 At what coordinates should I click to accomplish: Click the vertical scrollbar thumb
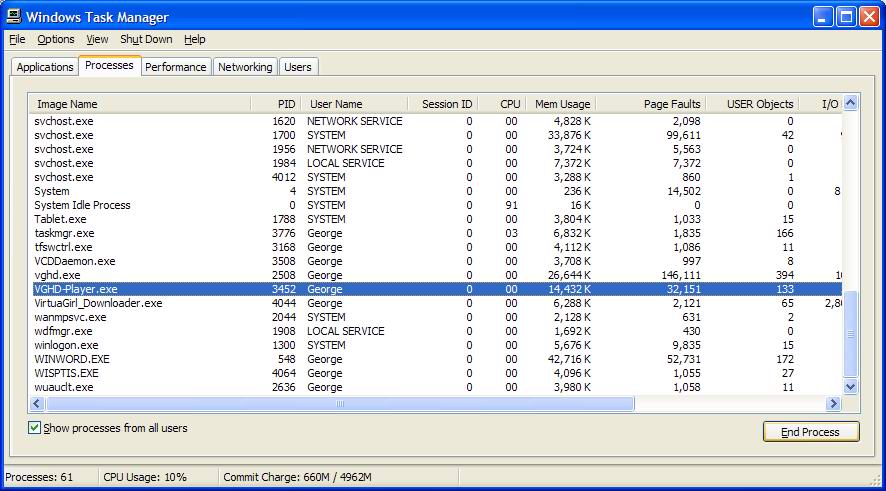851,333
